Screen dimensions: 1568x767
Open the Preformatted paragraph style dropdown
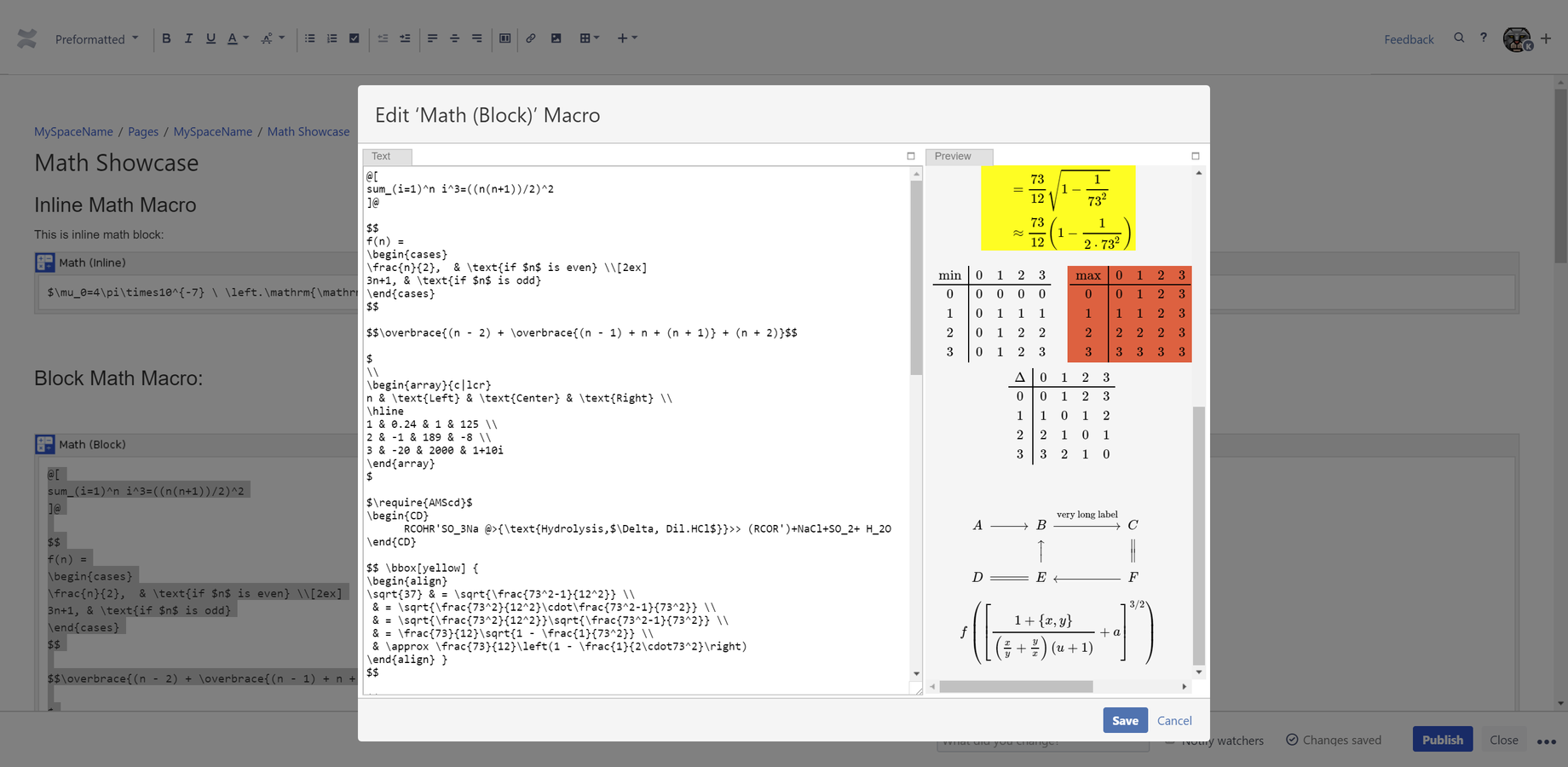coord(96,39)
